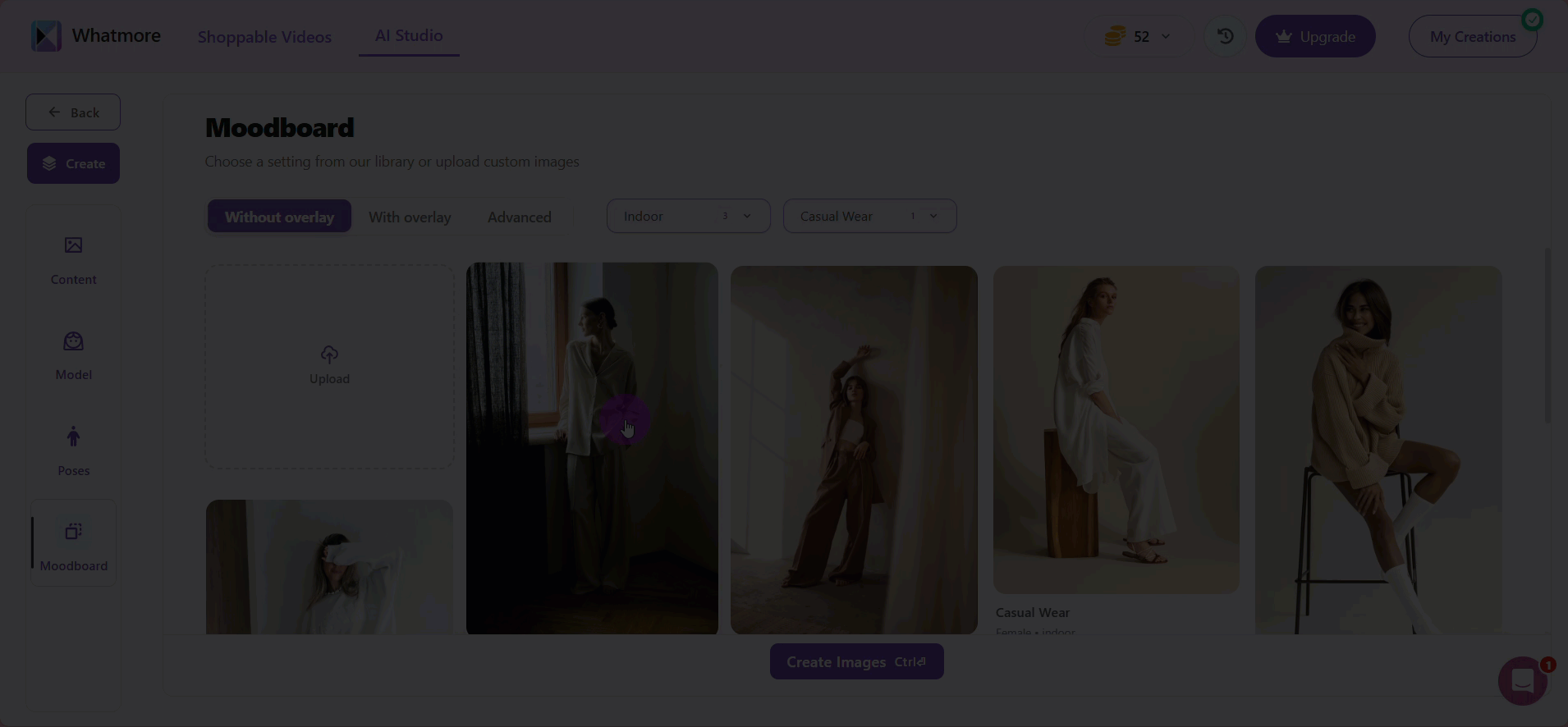1568x727 pixels.
Task: Open the Shoppable Videos tab
Action: pyautogui.click(x=264, y=37)
